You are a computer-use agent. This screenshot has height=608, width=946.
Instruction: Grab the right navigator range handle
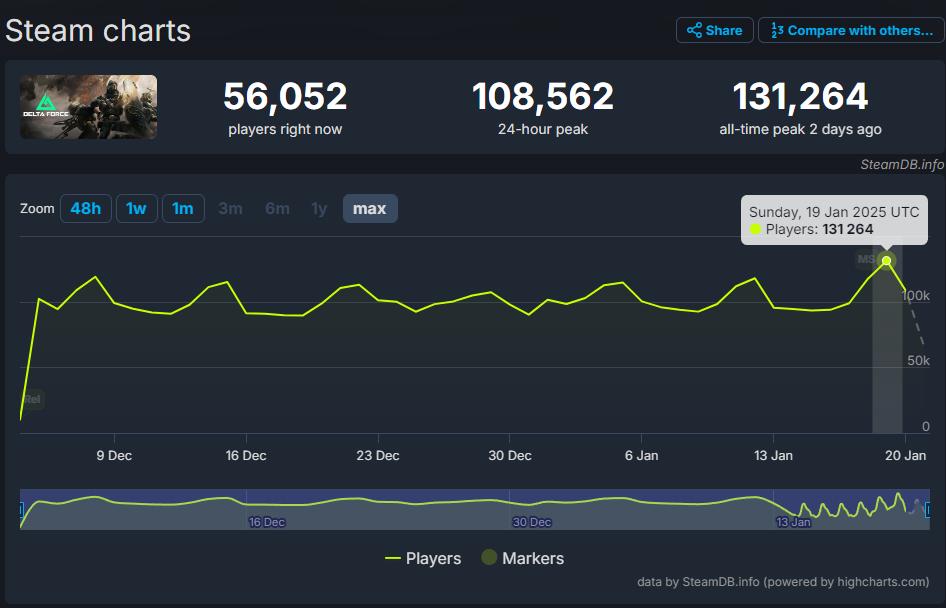929,510
